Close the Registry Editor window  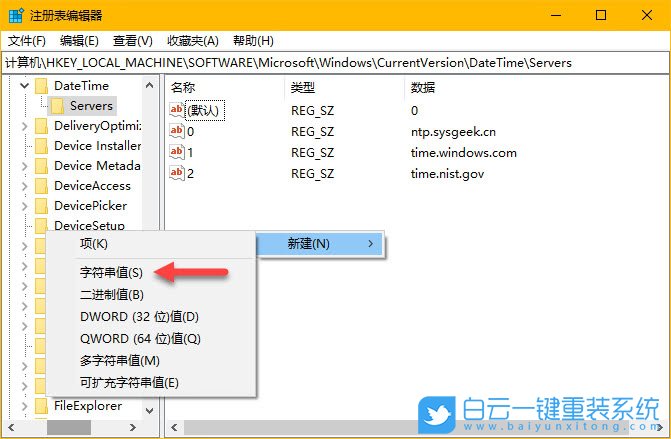tap(647, 15)
